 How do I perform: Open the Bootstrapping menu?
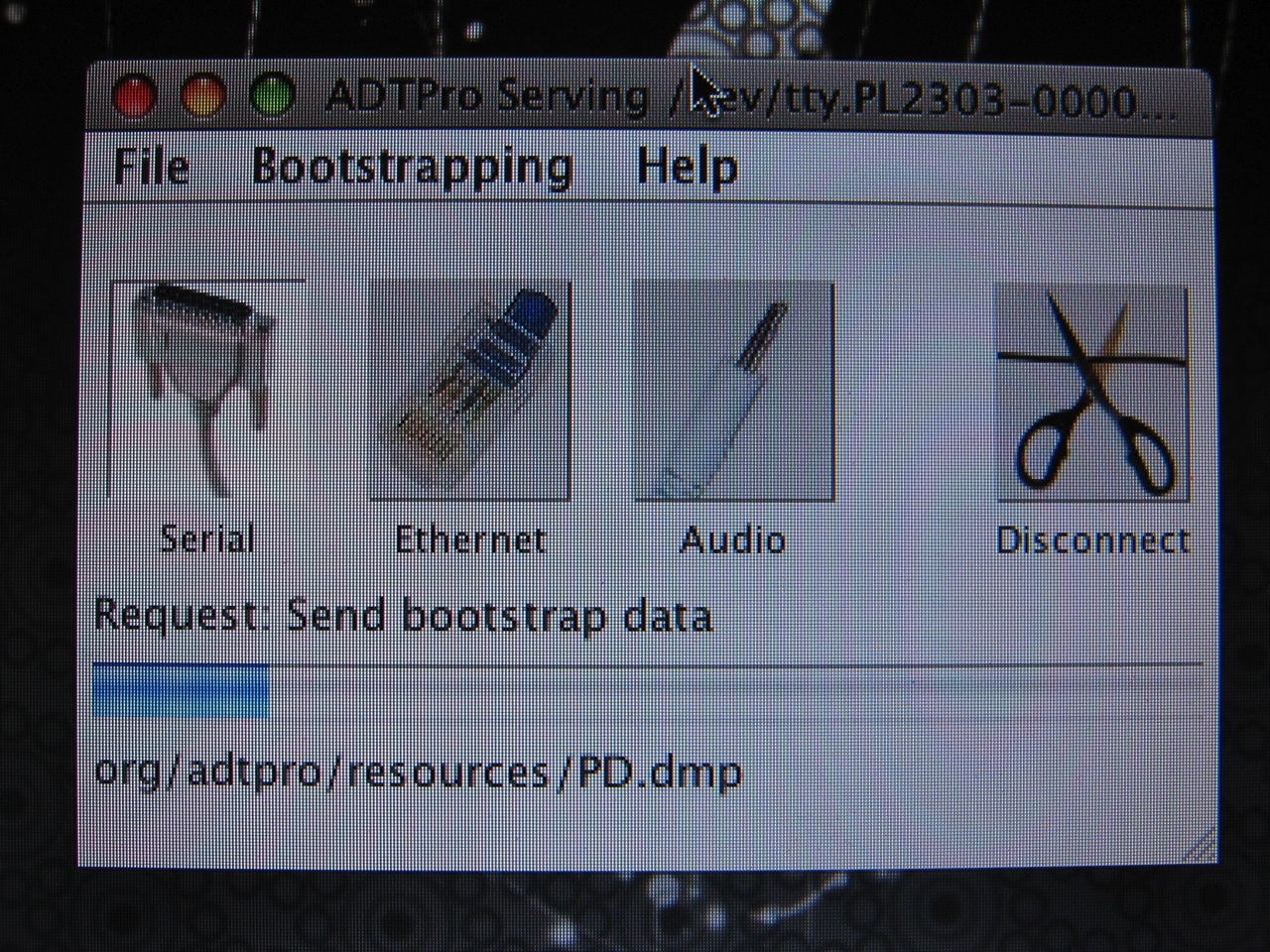click(x=412, y=167)
